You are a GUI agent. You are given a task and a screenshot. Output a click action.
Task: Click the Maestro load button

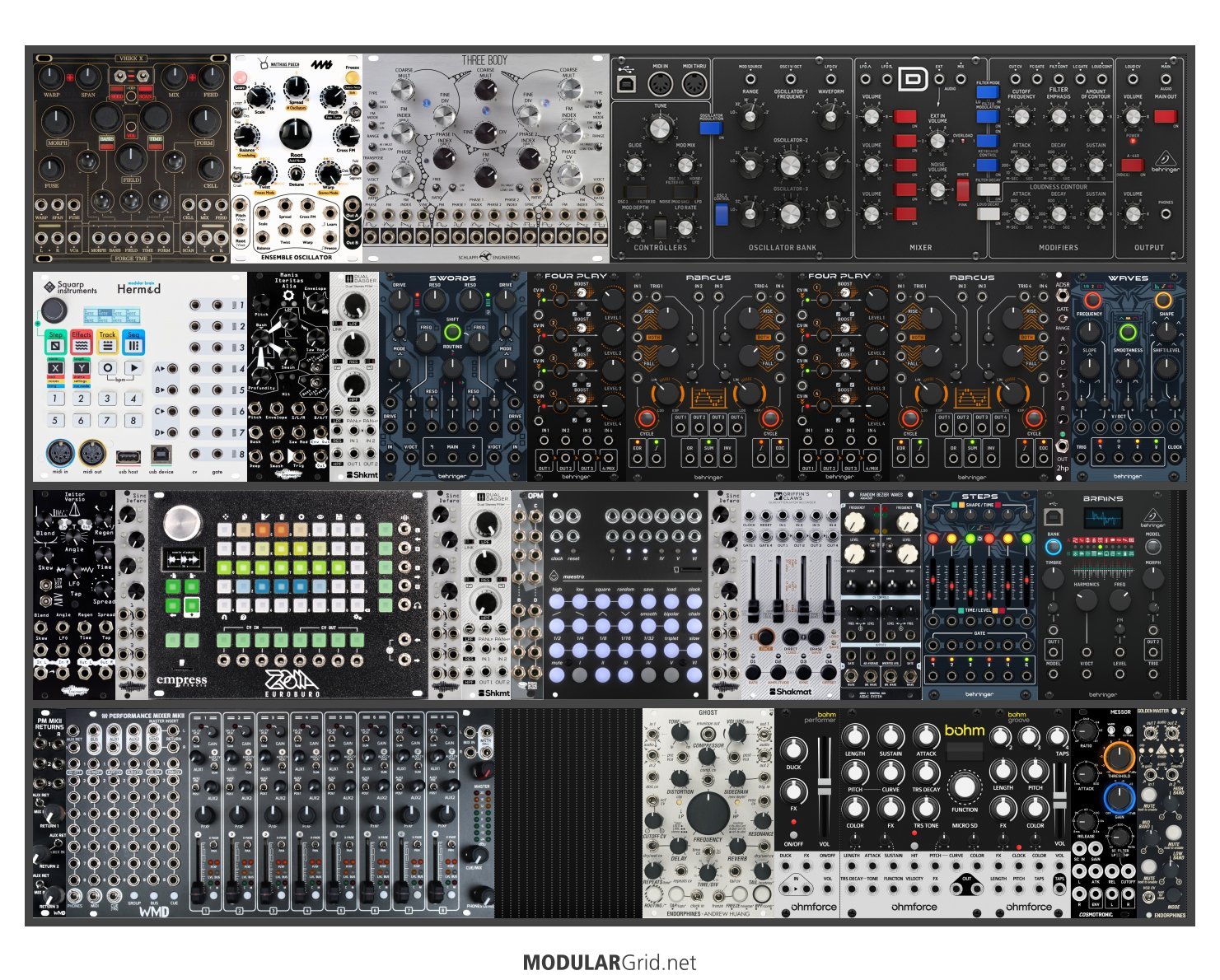pyautogui.click(x=671, y=601)
